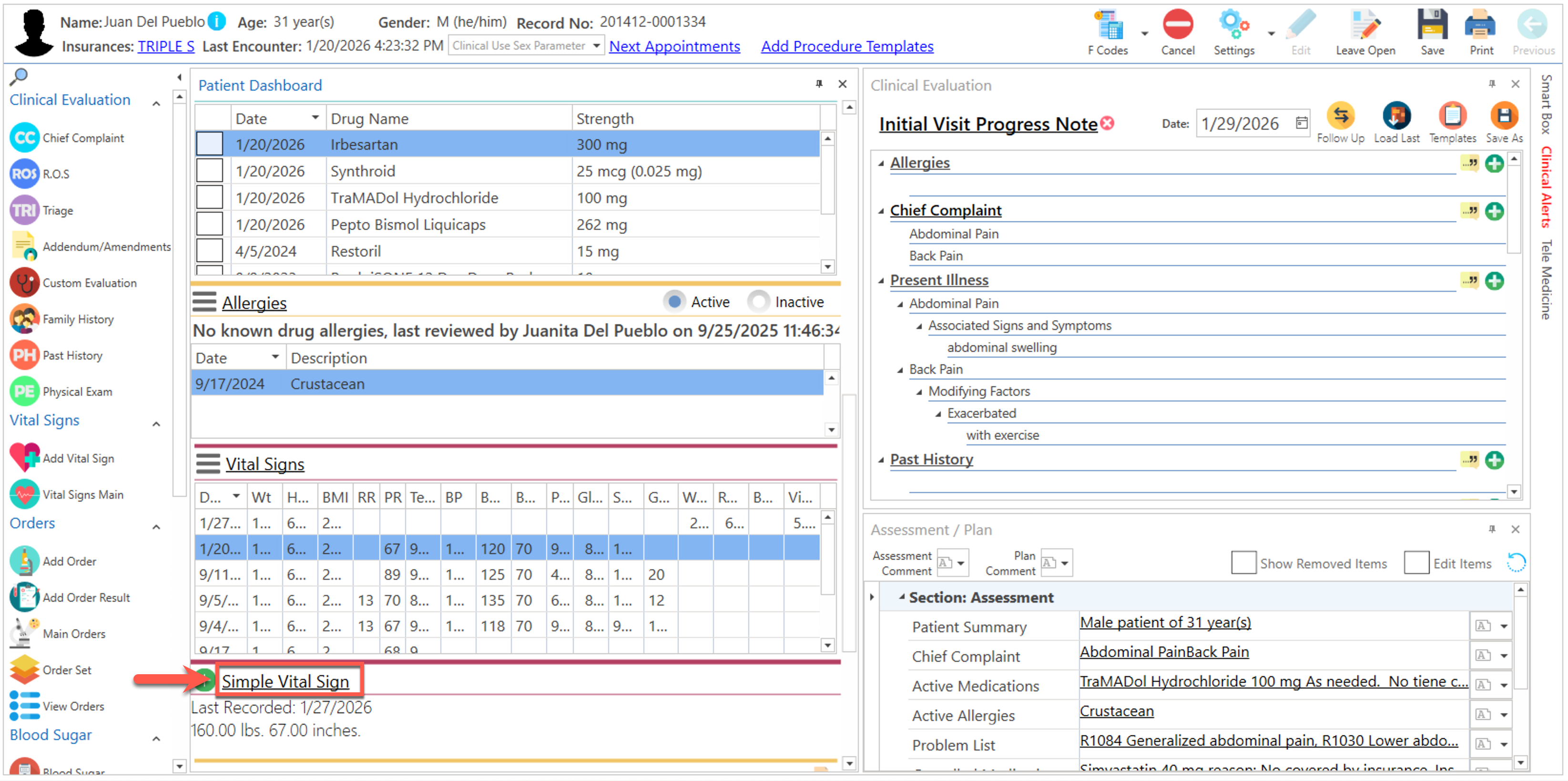Screen dimensions: 1568x781
Task: Open the Clinical Alerts side tab
Action: point(1546,187)
